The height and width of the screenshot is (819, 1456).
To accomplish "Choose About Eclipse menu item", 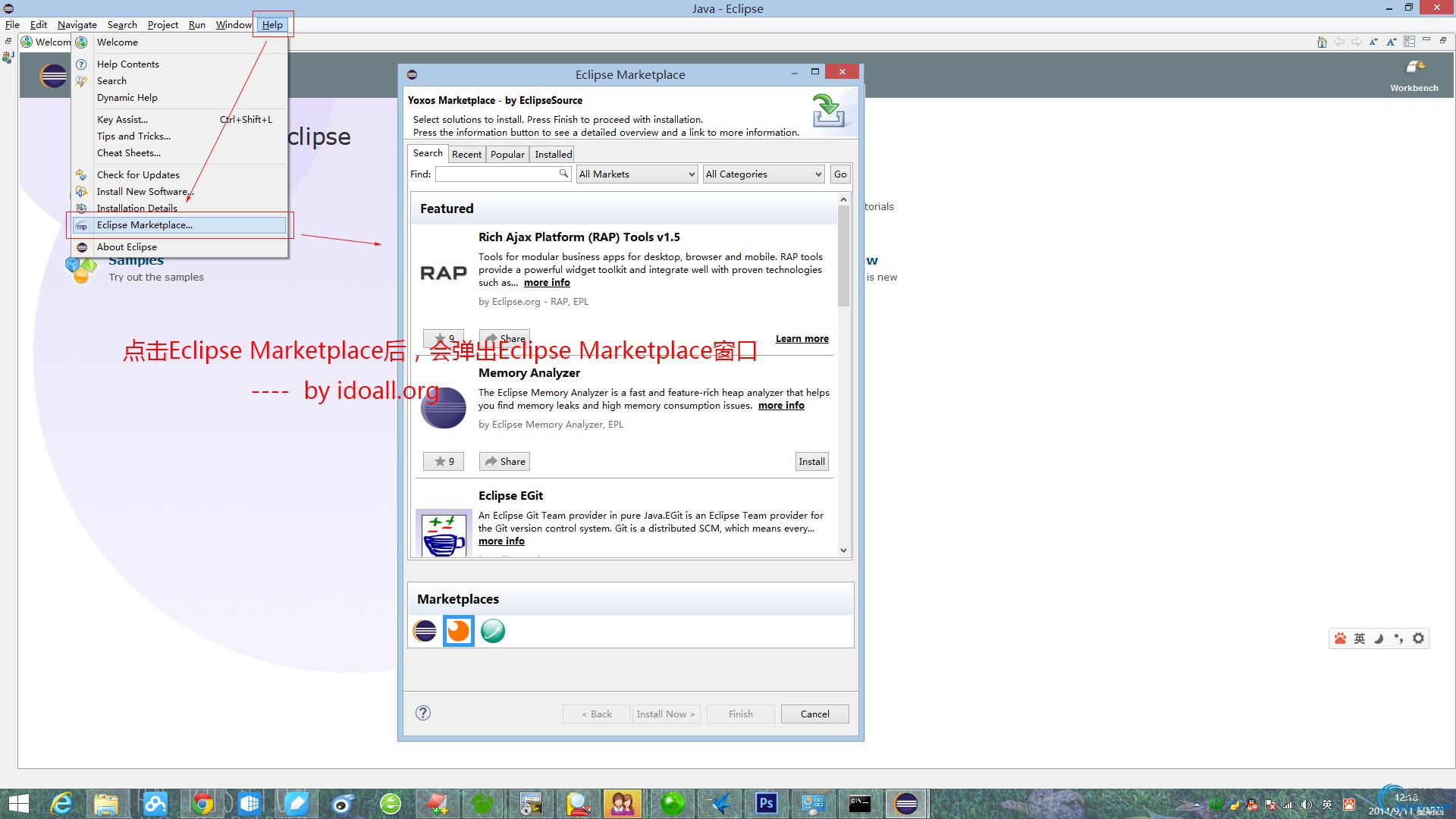I will pyautogui.click(x=179, y=247).
